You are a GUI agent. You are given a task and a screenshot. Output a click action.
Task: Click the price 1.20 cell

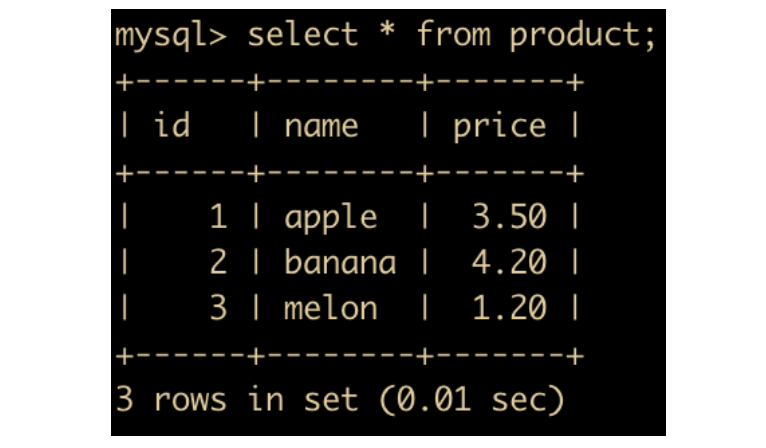[x=509, y=308]
